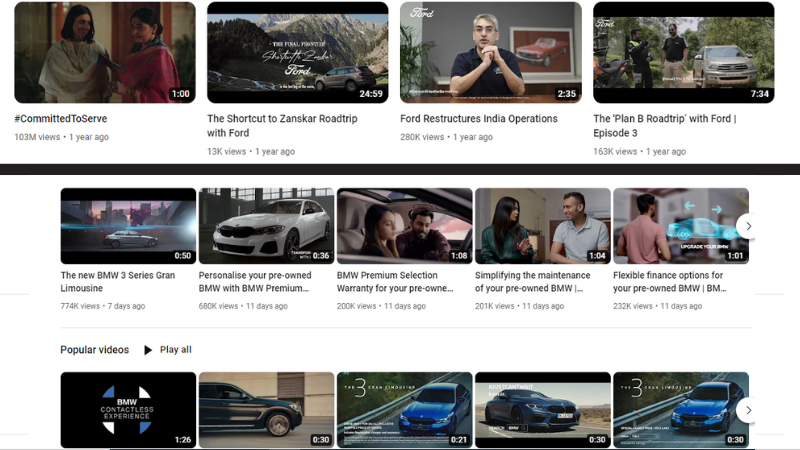This screenshot has width=800, height=450.
Task: Open BMW Premium Selection Warranty thumbnail
Action: [405, 226]
